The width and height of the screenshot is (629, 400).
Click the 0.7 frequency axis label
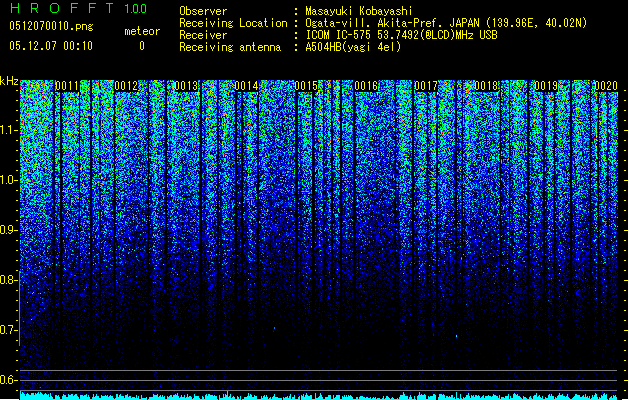(x=9, y=330)
